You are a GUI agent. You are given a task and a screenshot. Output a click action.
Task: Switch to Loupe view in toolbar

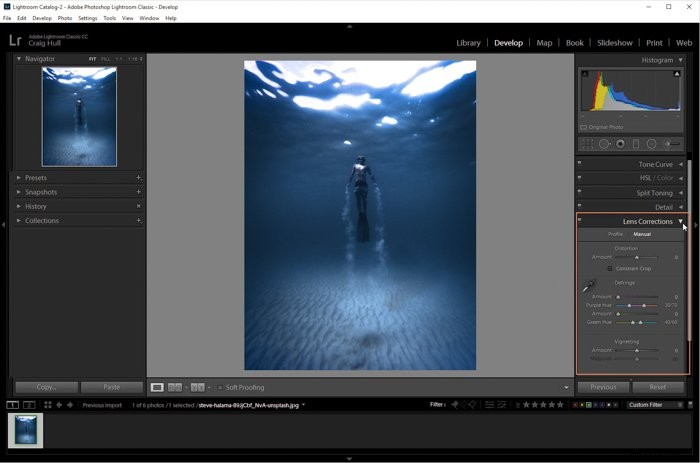[x=157, y=387]
